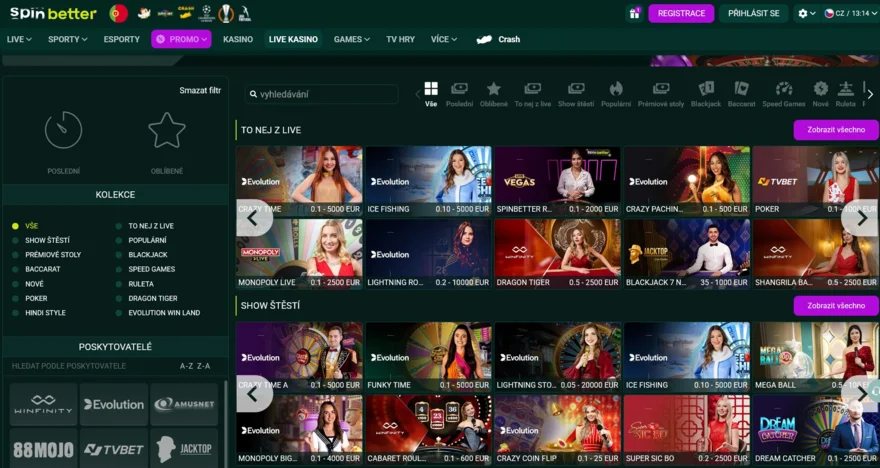This screenshot has width=880, height=468.
Task: Select the Oblíbené star category icon
Action: pos(494,94)
